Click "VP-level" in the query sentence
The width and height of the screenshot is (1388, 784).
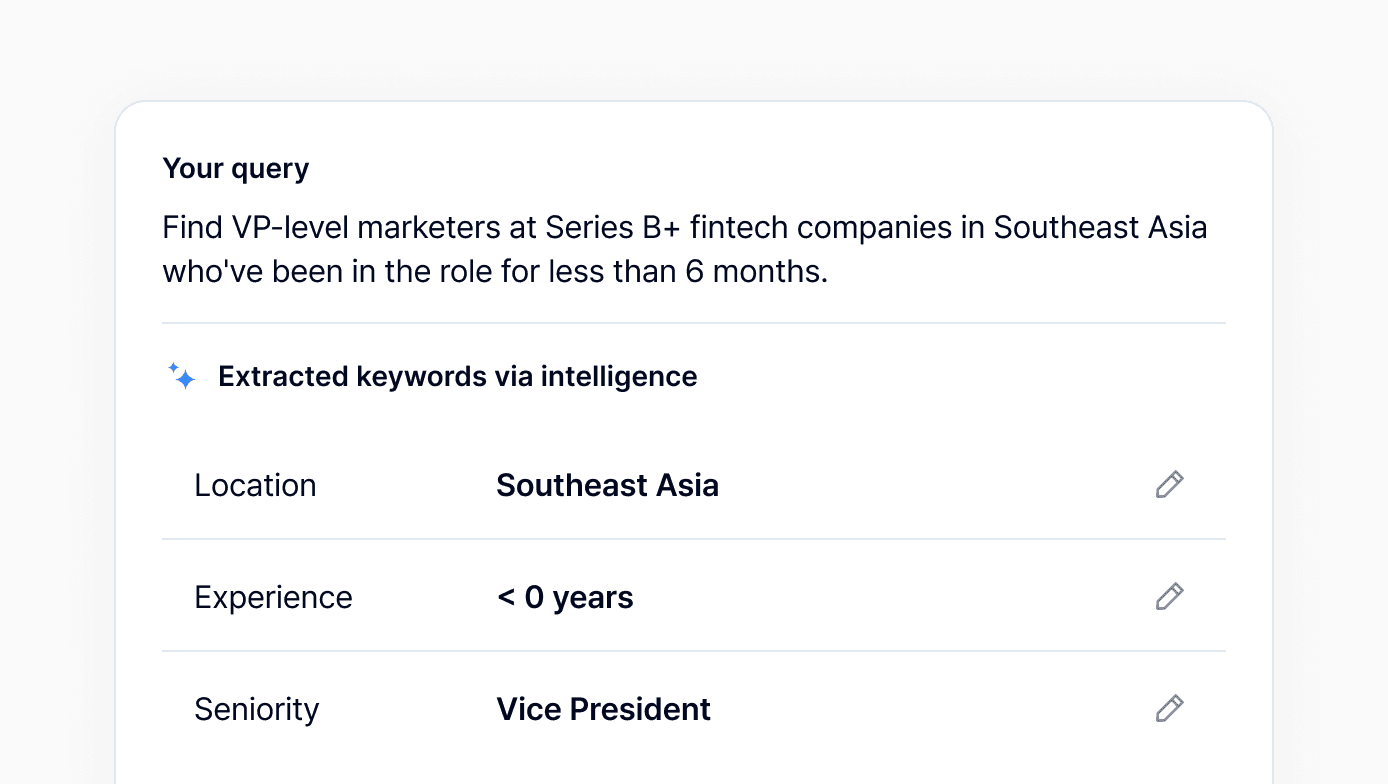pos(289,228)
